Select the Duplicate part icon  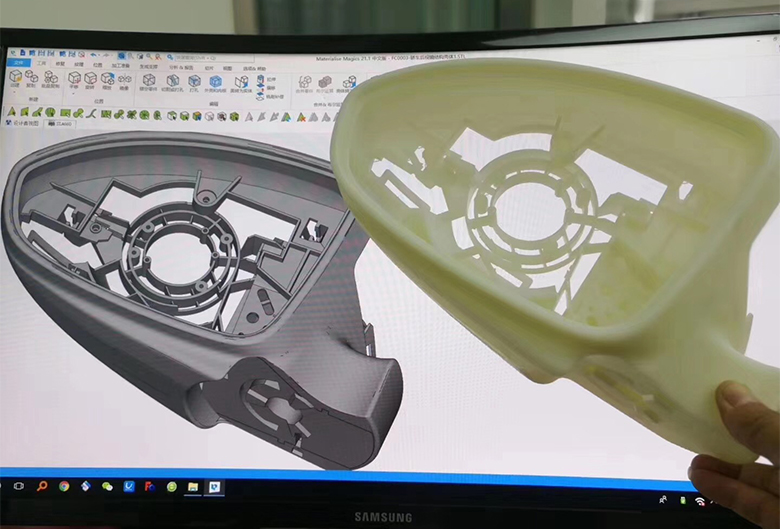tap(32, 78)
